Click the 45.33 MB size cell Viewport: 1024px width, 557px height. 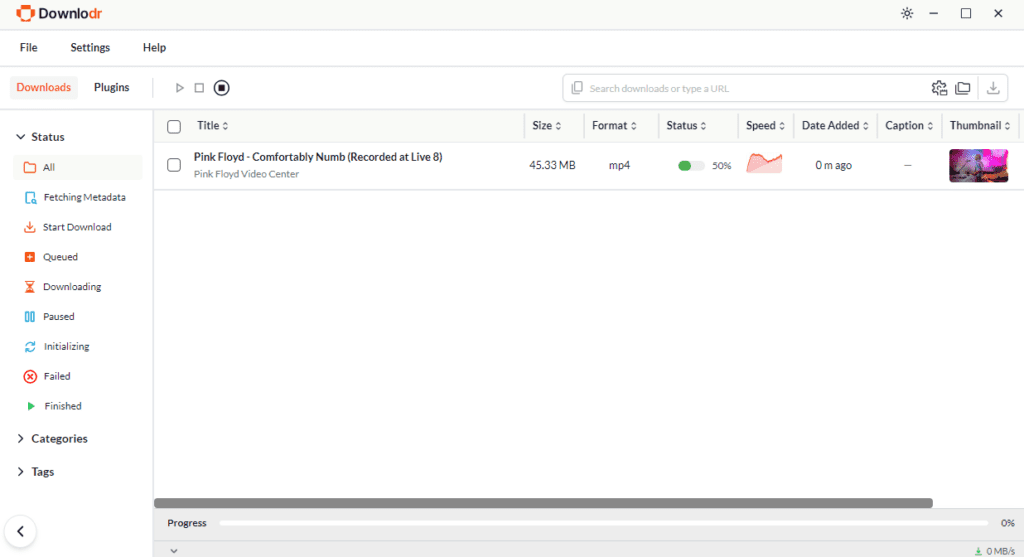pos(552,165)
